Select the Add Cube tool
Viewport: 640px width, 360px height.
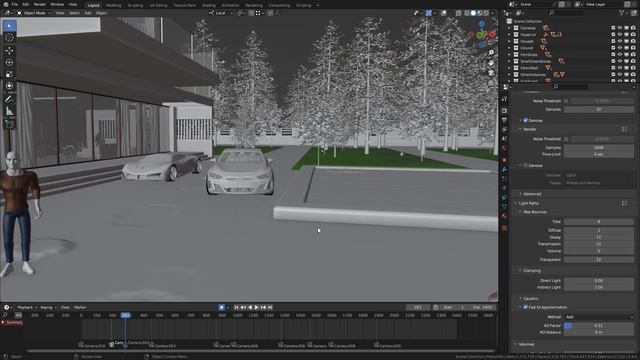coord(9,124)
